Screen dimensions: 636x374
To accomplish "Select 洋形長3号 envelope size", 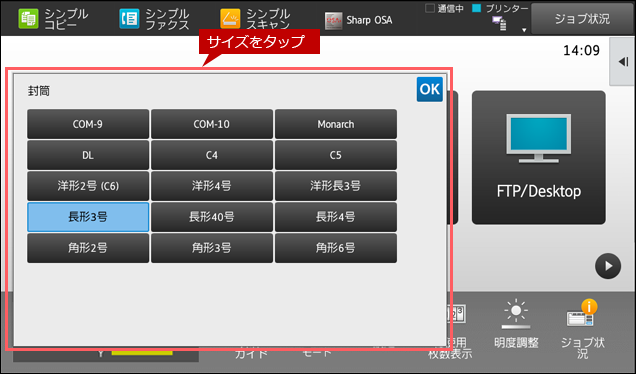I will pos(336,186).
